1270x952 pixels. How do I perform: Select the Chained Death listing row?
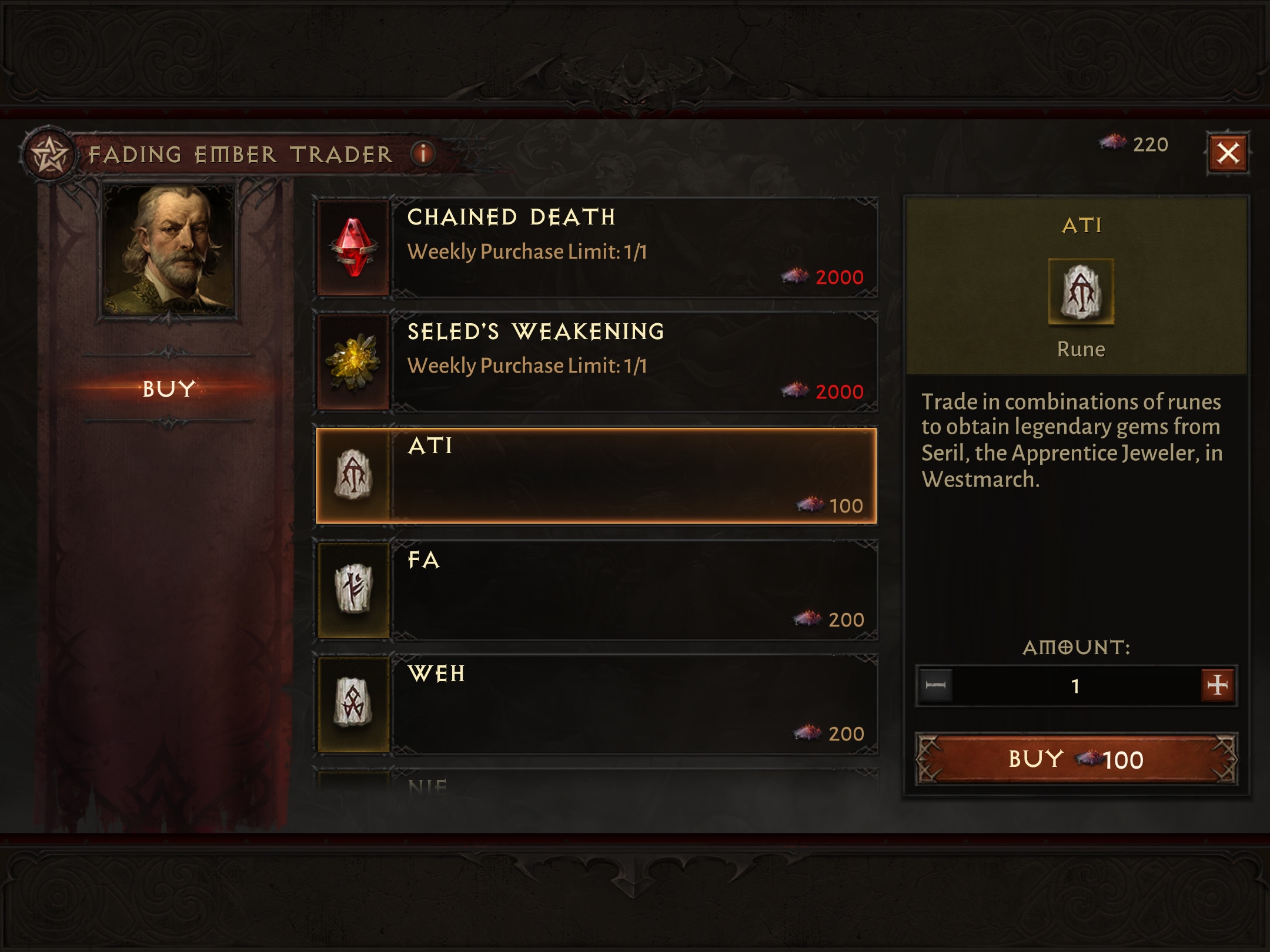tap(596, 247)
